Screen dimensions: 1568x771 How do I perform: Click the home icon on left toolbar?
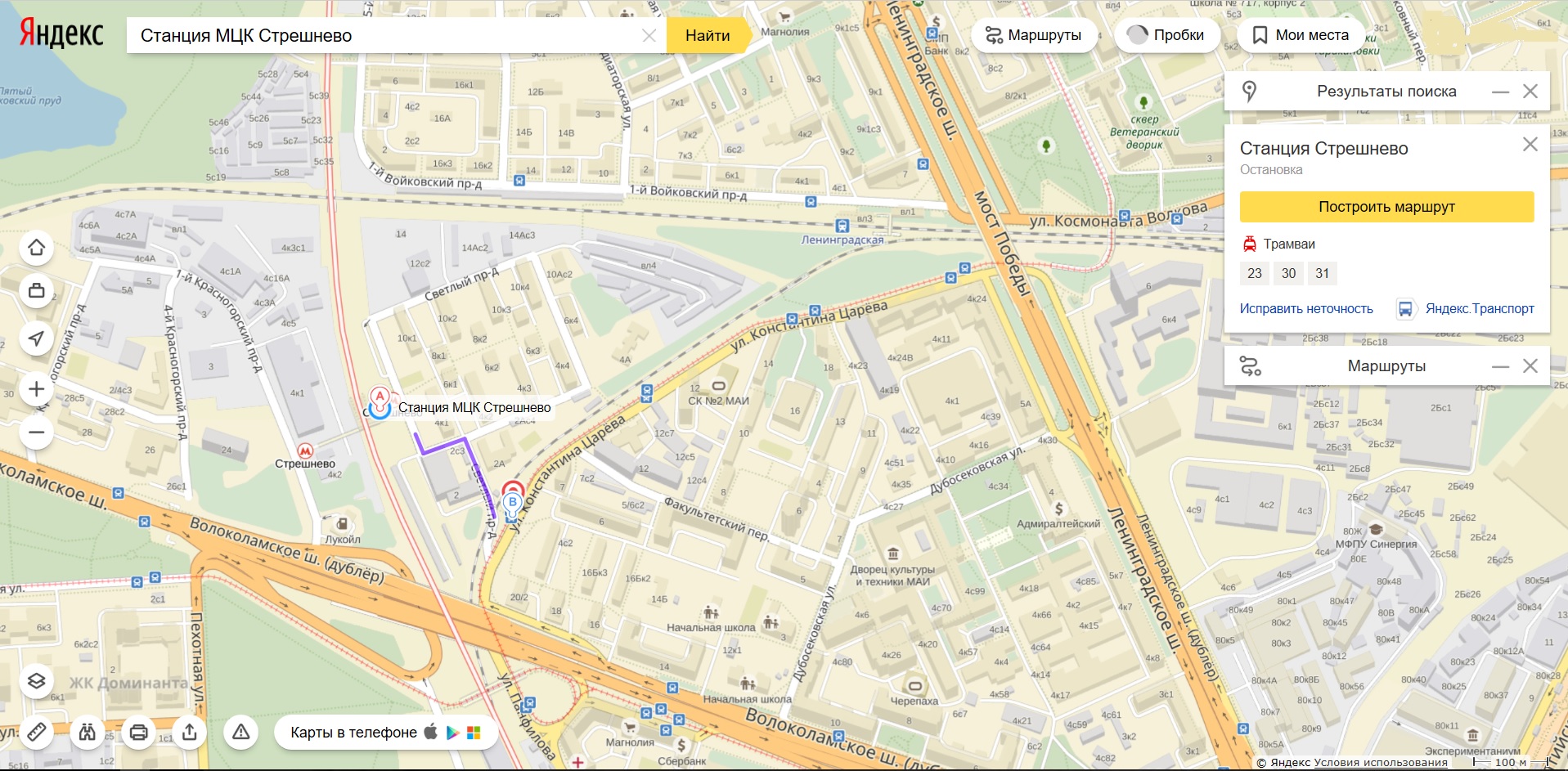[x=36, y=248]
